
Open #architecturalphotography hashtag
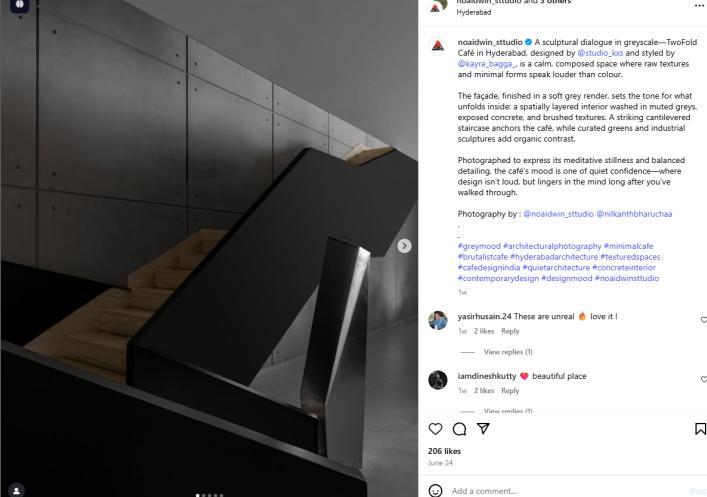pyautogui.click(x=552, y=246)
